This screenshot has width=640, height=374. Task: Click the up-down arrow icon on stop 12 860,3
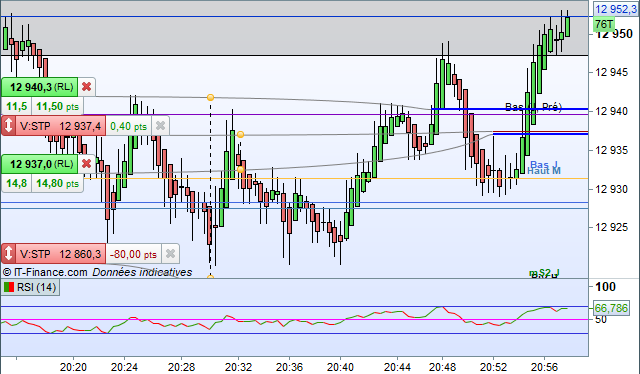(8, 254)
